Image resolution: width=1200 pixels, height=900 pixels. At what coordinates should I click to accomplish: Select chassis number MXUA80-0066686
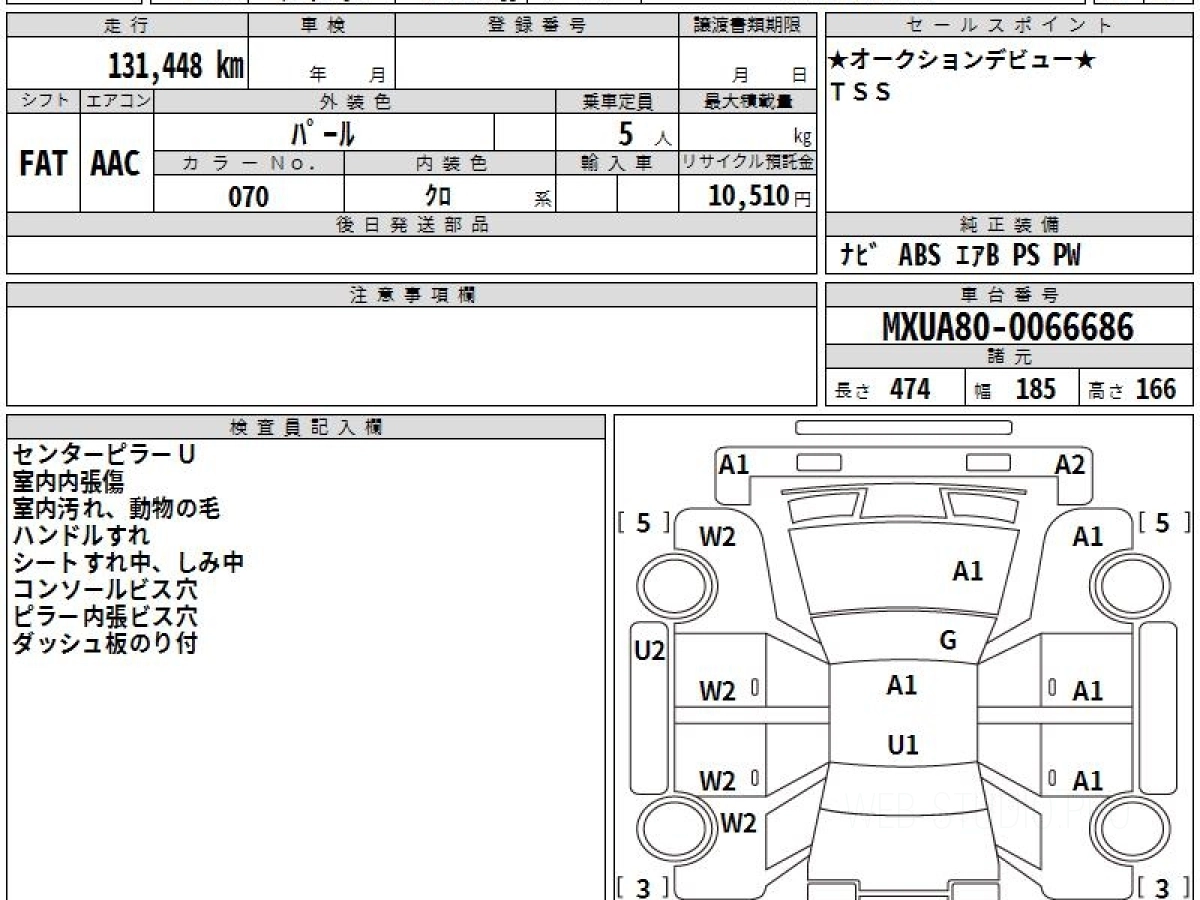(1008, 327)
